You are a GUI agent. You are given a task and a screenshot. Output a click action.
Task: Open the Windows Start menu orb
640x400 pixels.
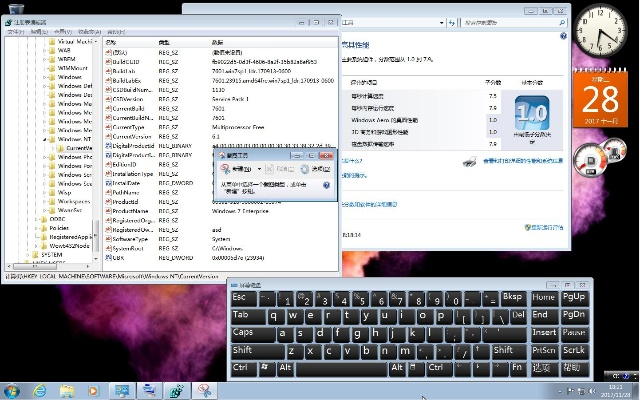coord(11,391)
